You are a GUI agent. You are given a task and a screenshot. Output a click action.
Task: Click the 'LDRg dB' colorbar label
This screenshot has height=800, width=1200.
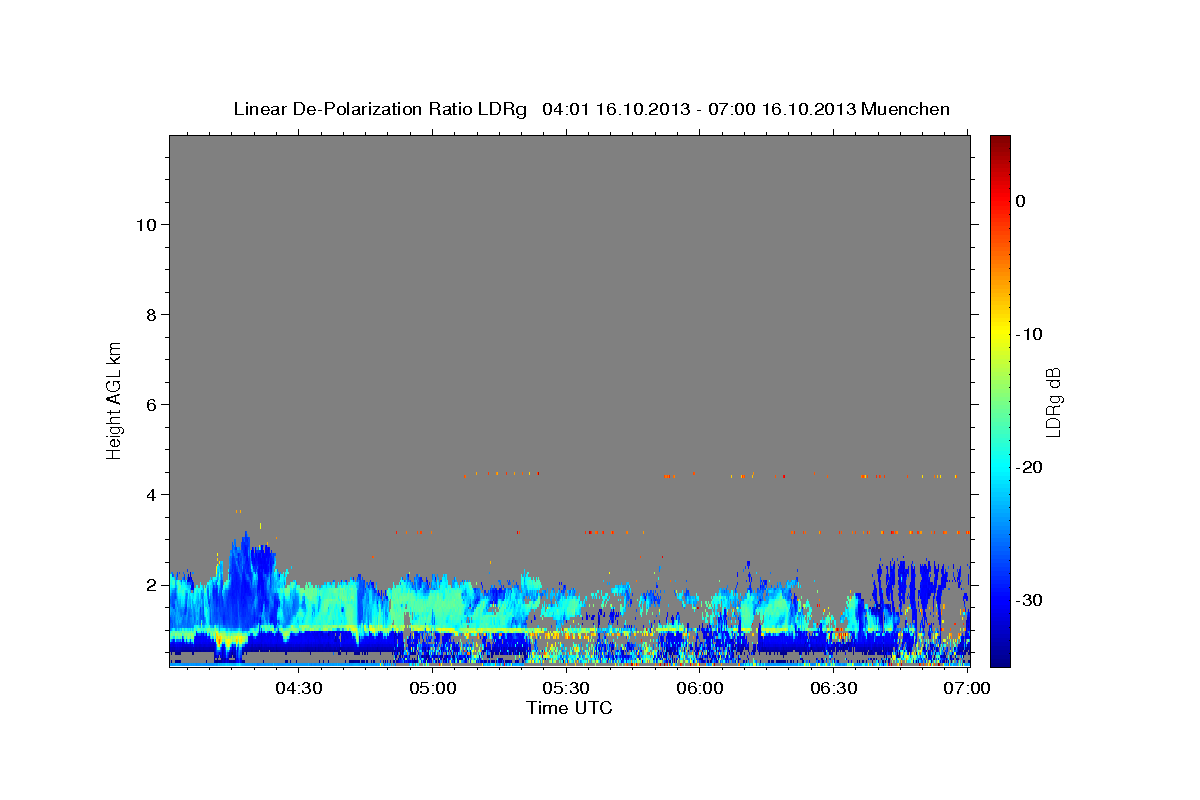click(x=1053, y=402)
